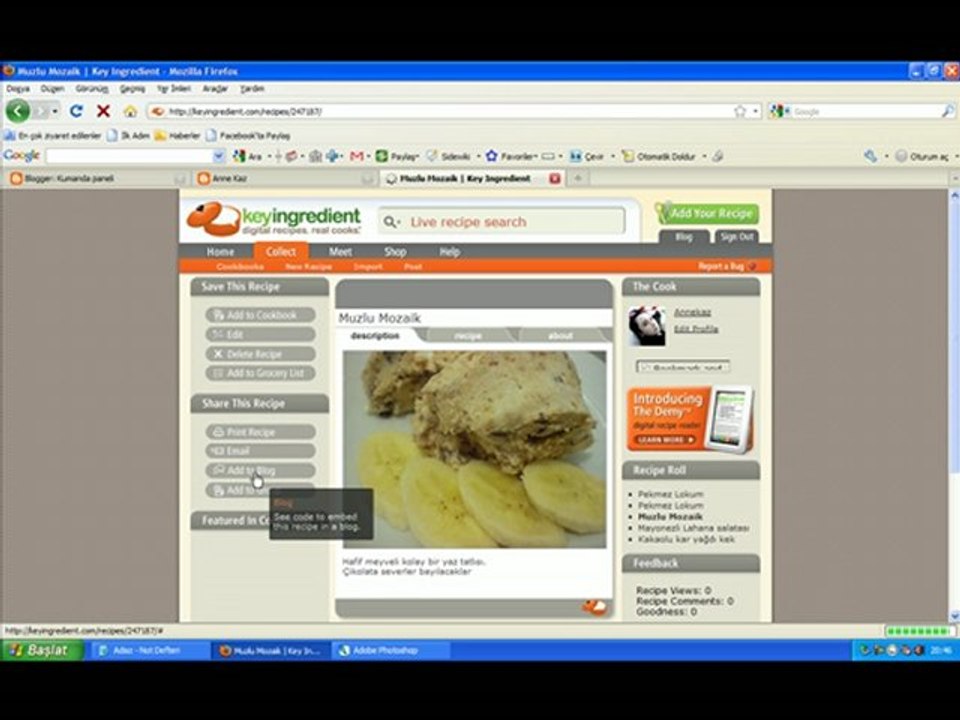960x720 pixels.
Task: Click the Çevir translate icon
Action: point(575,156)
